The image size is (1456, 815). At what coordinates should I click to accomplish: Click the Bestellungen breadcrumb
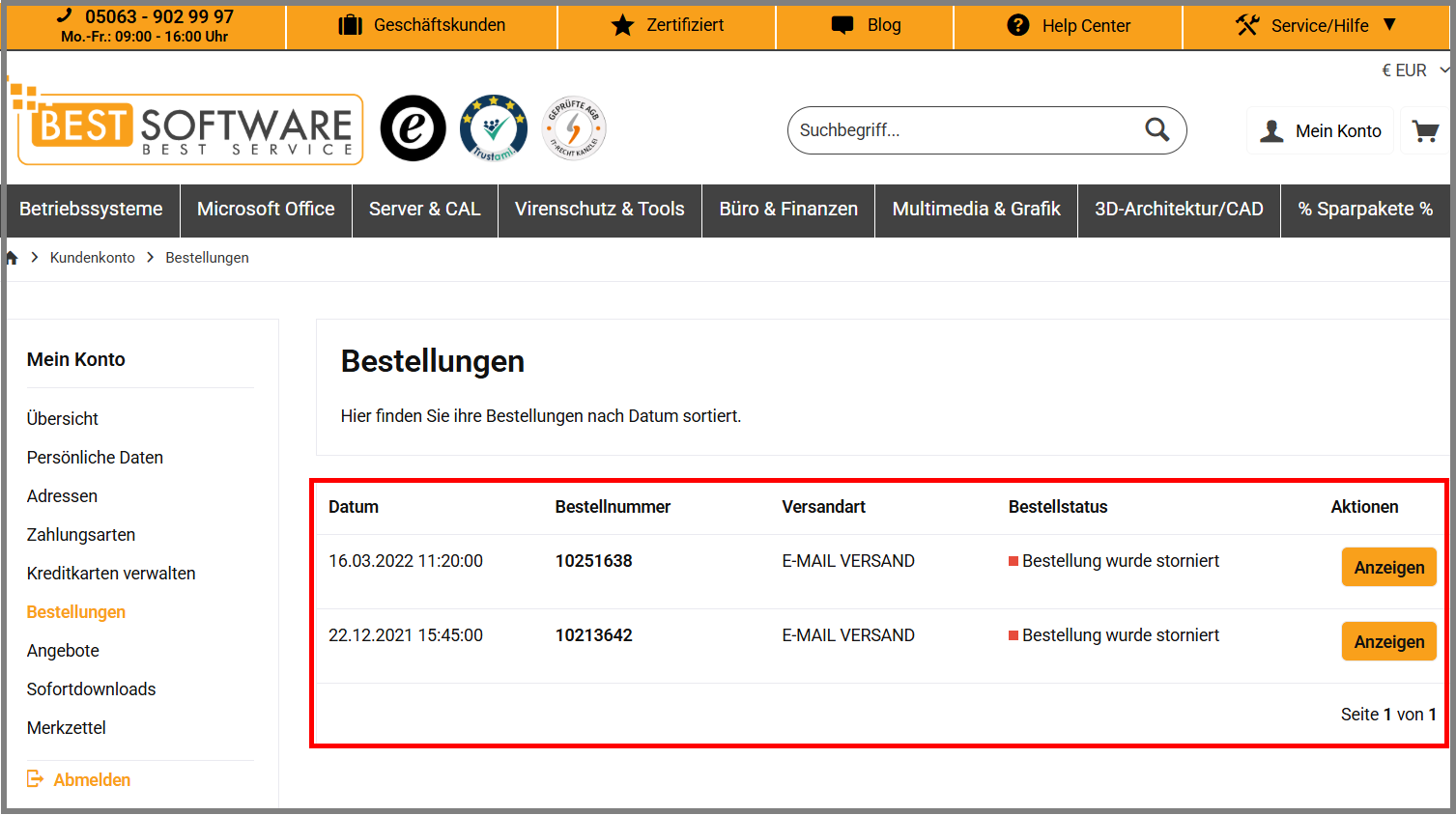[x=207, y=258]
